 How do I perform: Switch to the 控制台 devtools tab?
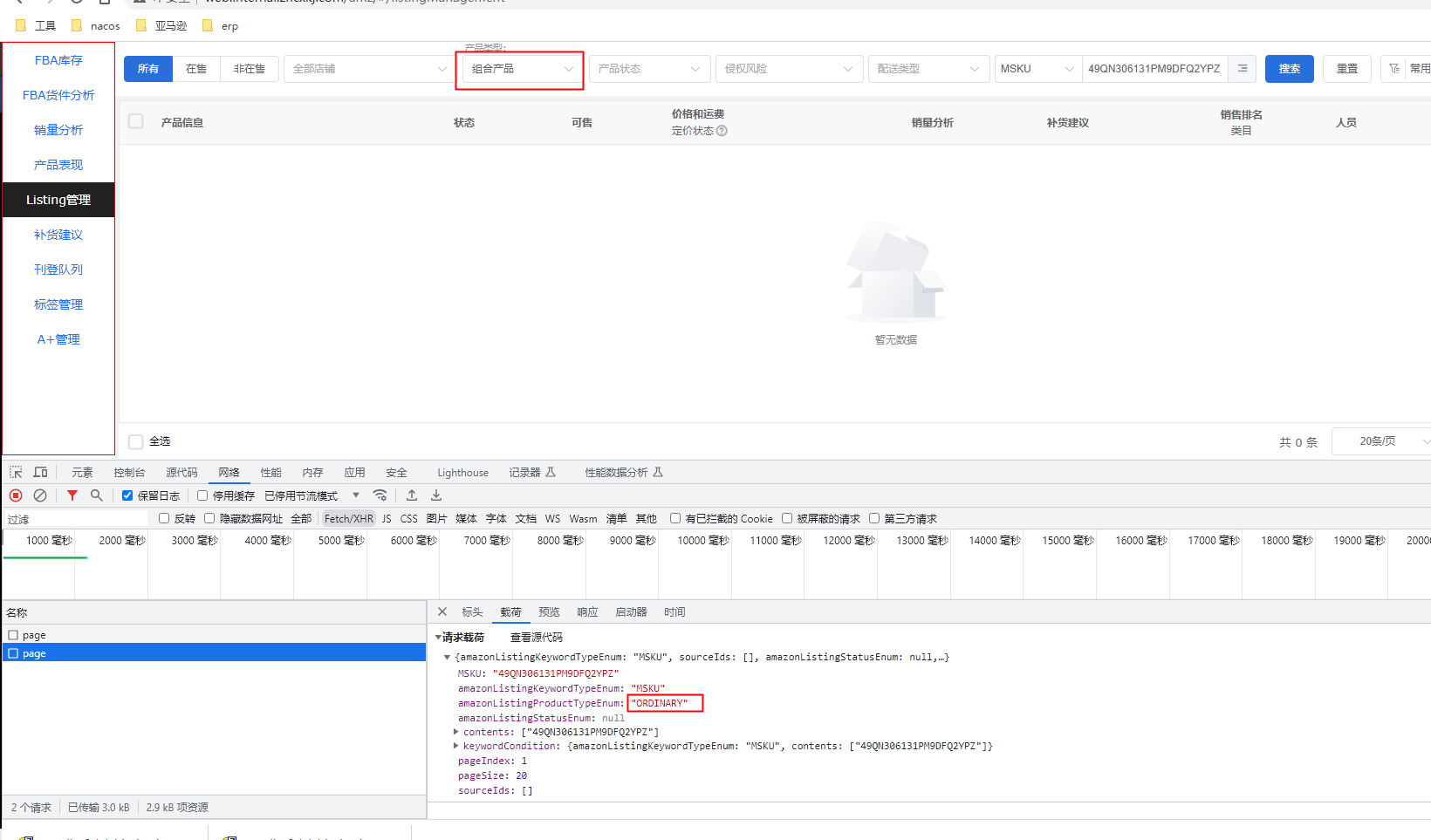(129, 472)
